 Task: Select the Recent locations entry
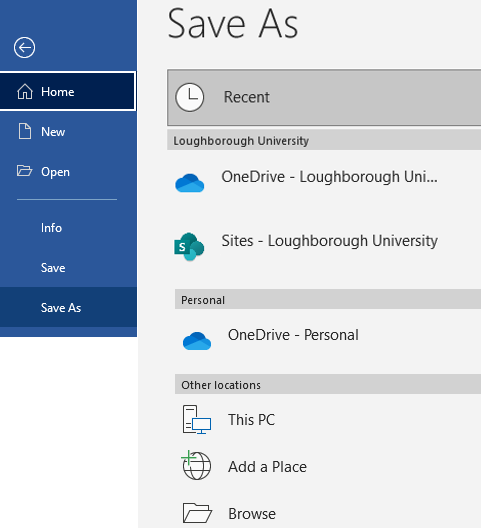tap(324, 98)
